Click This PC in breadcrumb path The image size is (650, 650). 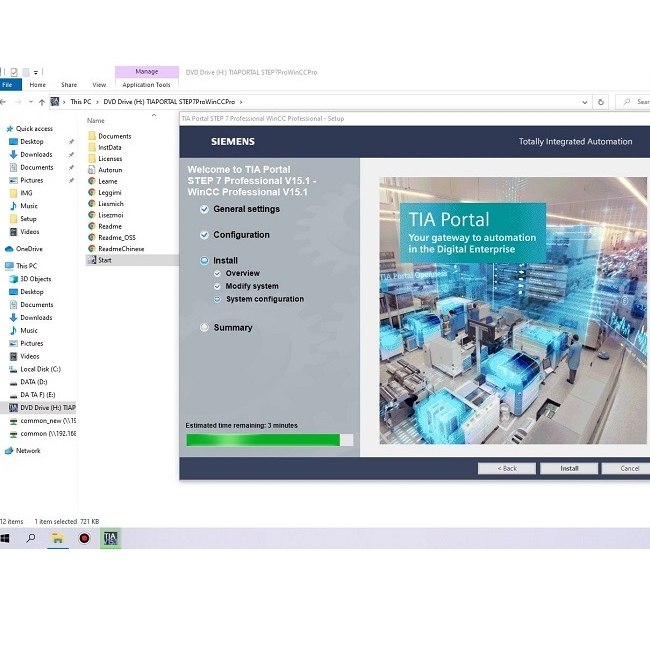click(x=80, y=102)
